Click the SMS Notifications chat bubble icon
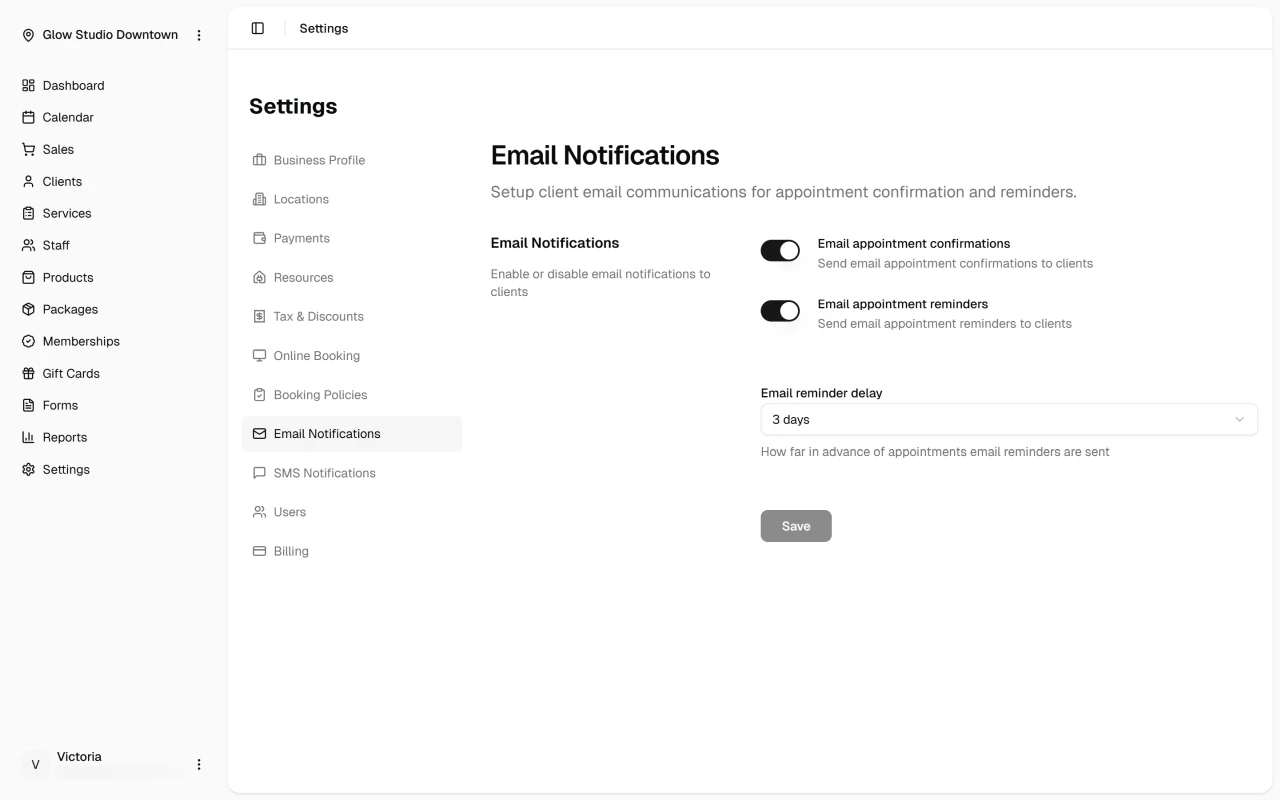The image size is (1280, 800). pos(259,472)
